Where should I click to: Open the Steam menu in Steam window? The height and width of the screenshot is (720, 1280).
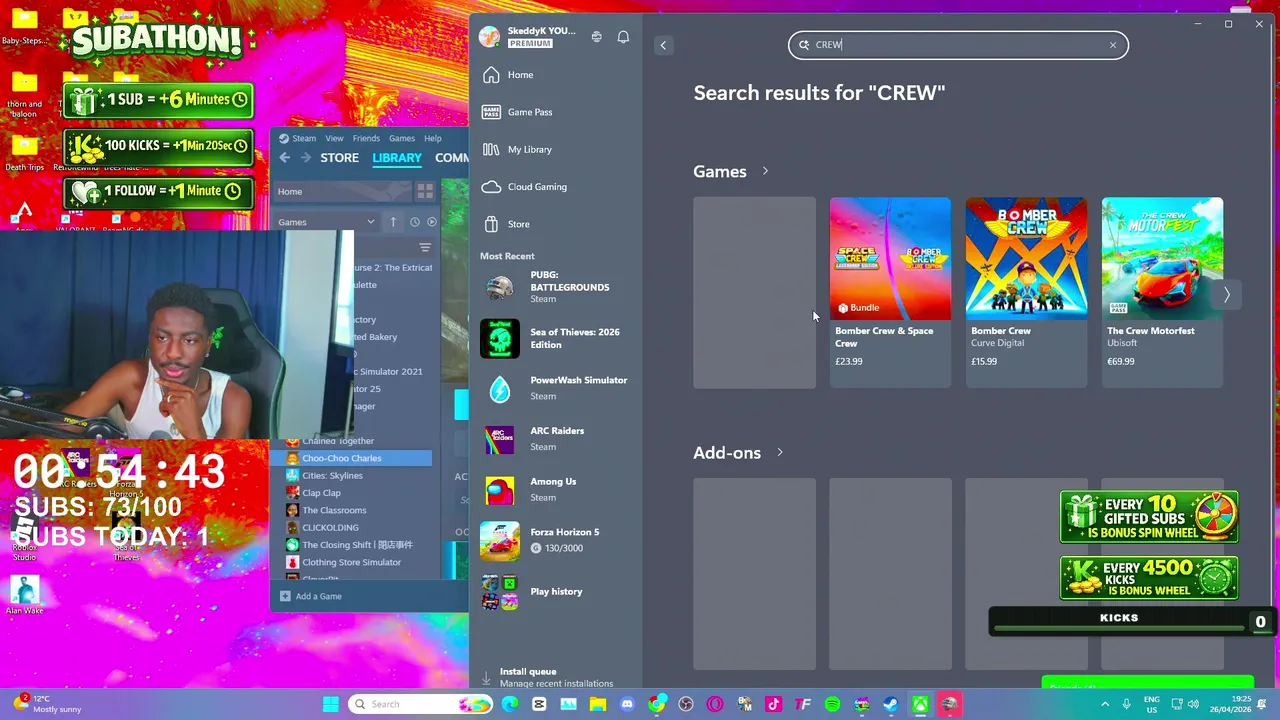click(298, 138)
